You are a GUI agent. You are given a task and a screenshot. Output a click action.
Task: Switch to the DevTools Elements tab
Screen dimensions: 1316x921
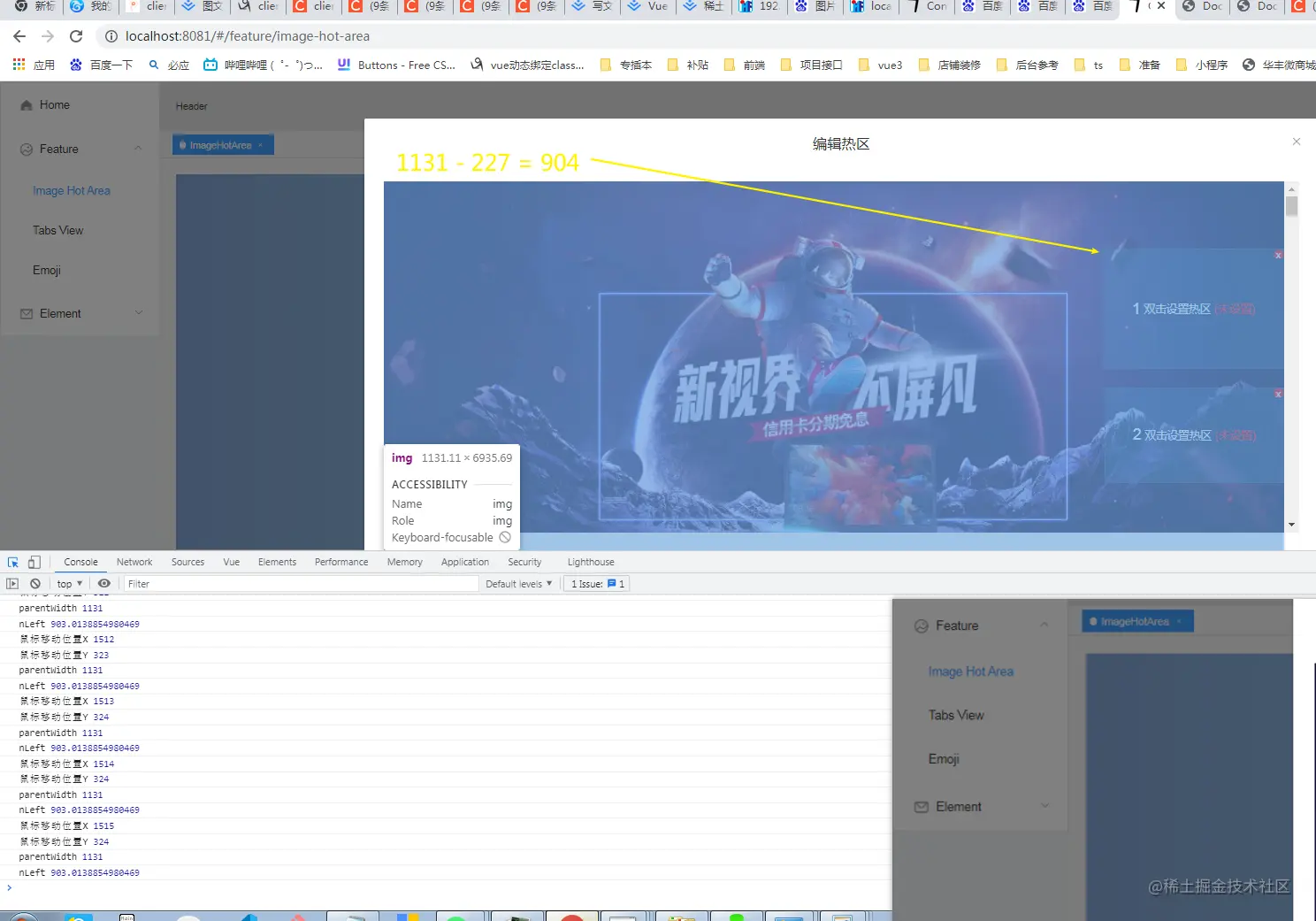[277, 562]
